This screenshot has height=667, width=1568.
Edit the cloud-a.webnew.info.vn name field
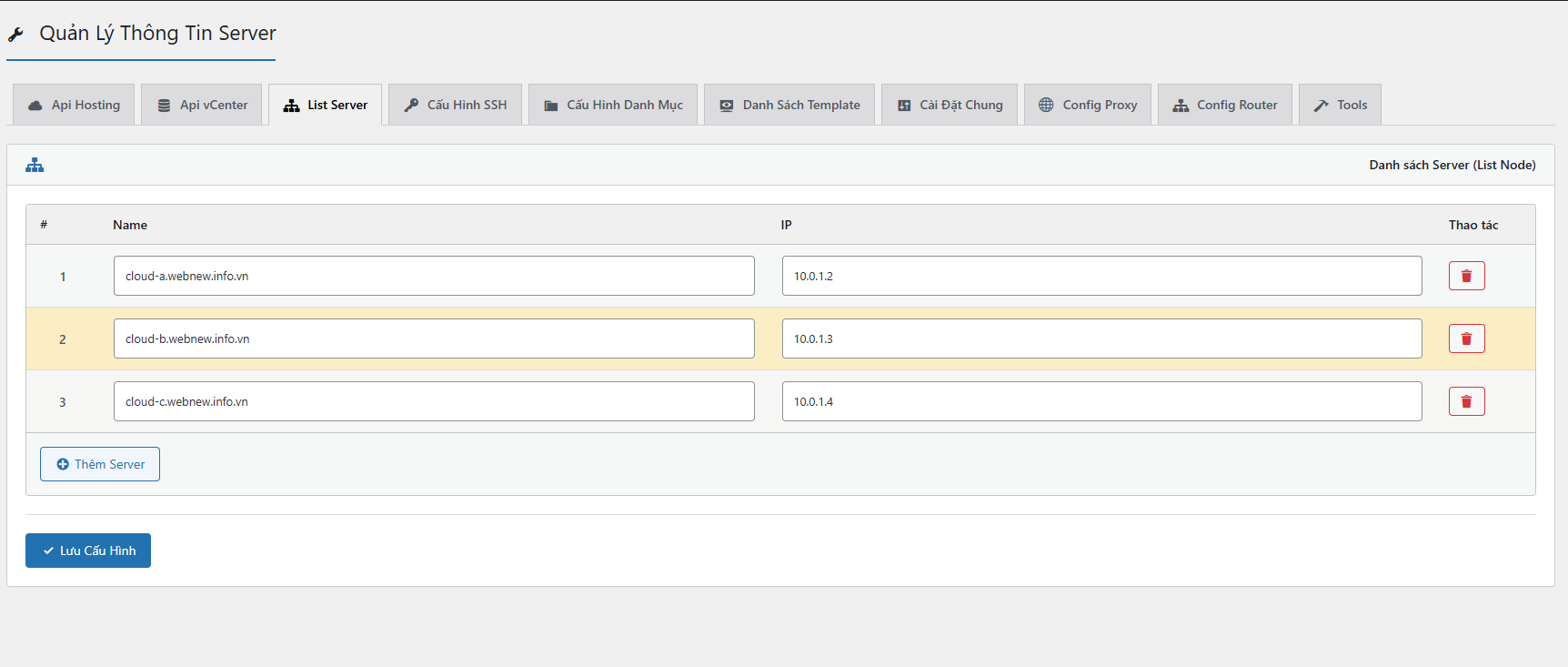tap(434, 276)
